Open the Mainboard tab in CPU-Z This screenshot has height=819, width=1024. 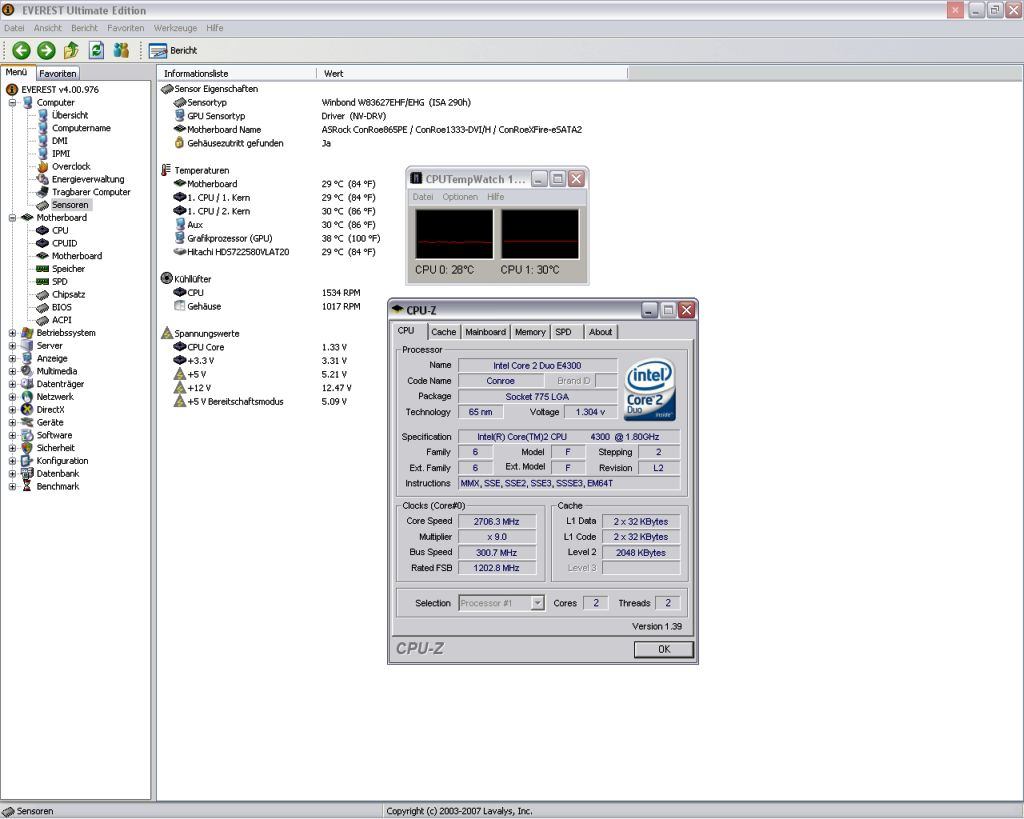pos(485,332)
